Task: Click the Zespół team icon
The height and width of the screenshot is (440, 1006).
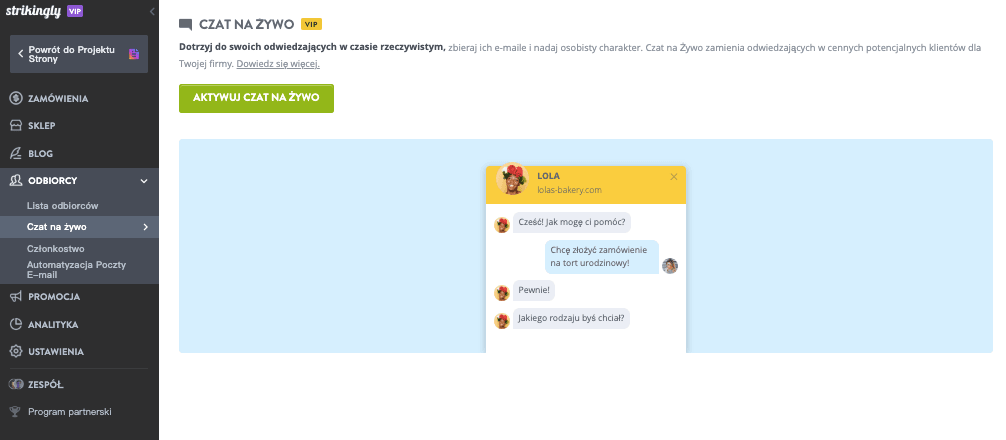Action: coord(16,383)
